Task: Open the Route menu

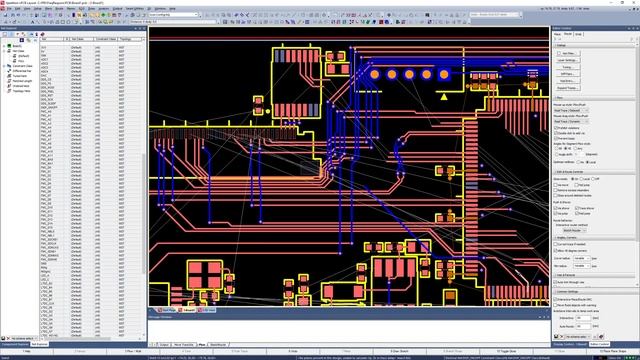Action: (59, 9)
